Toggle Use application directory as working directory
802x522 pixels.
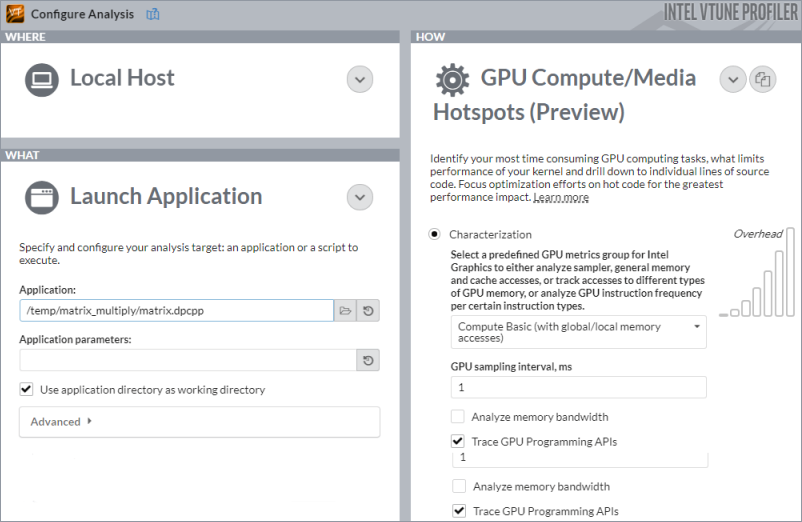[26, 389]
